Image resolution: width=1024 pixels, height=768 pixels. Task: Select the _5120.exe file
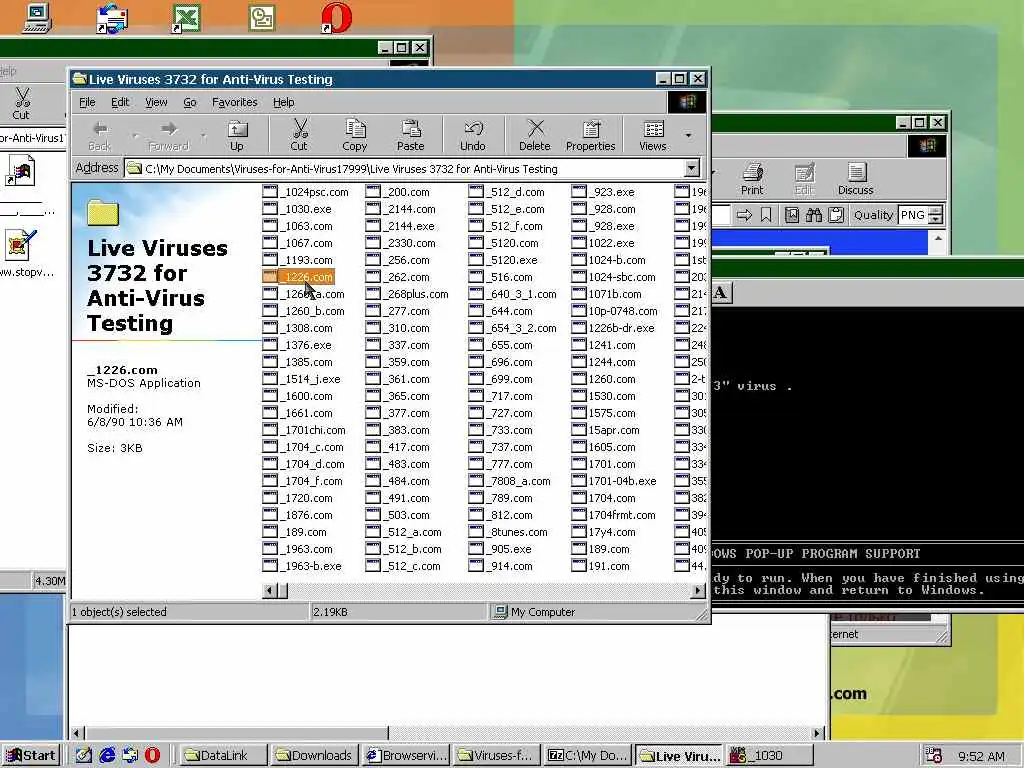click(x=504, y=260)
